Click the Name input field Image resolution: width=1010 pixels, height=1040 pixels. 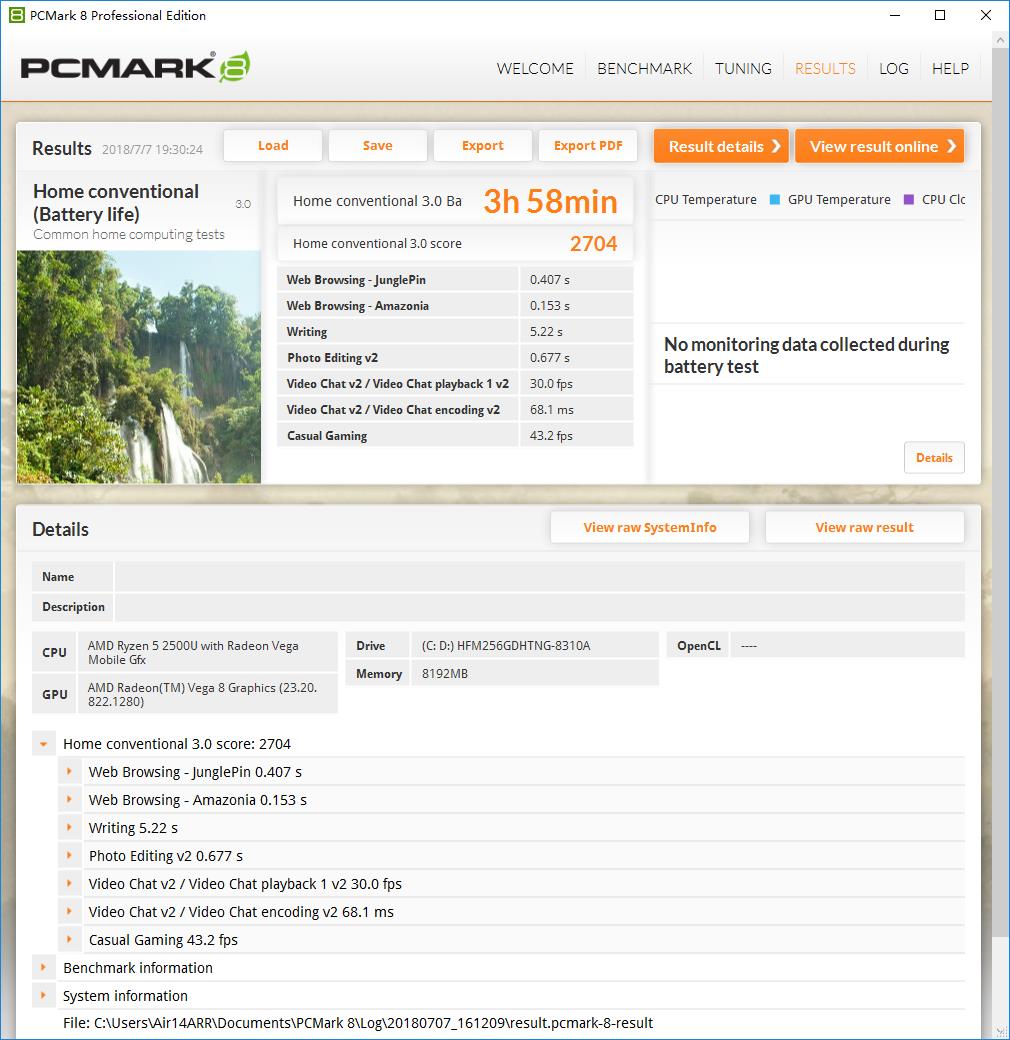coord(539,577)
